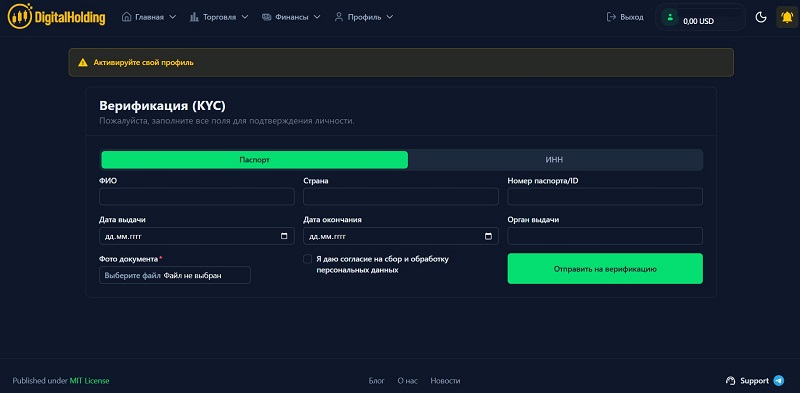Open the Новости footer link
Viewport: 800px width, 393px height.
point(445,381)
